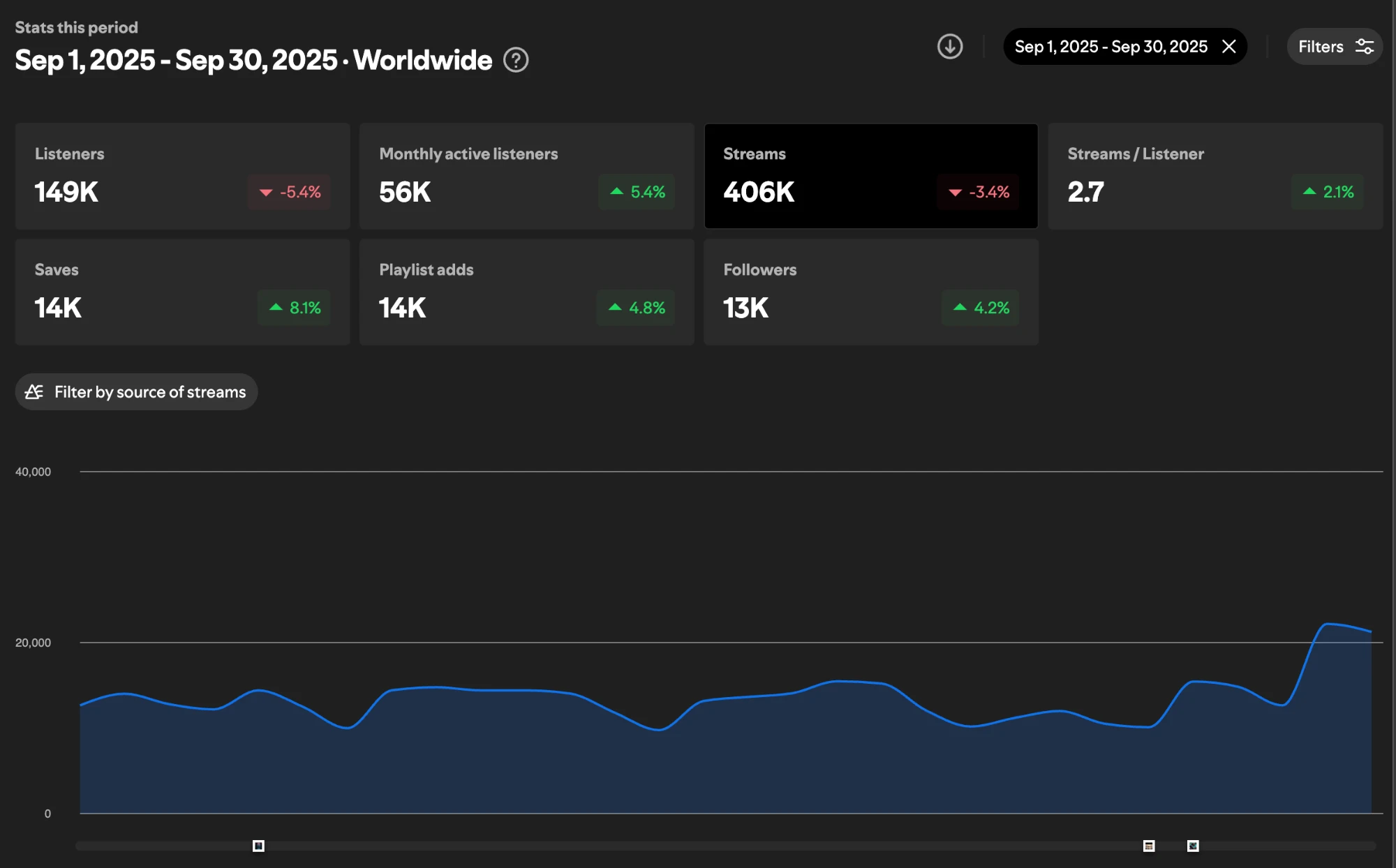Click the 40,000 axis label
The height and width of the screenshot is (868, 1396).
33,472
